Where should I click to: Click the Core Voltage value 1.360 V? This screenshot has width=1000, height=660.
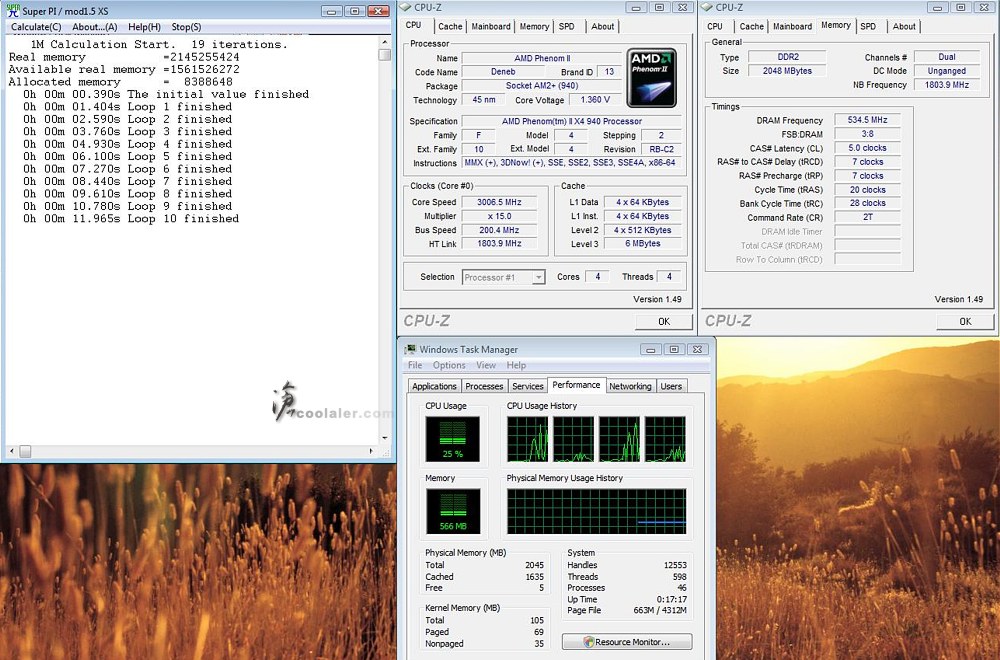pyautogui.click(x=595, y=99)
